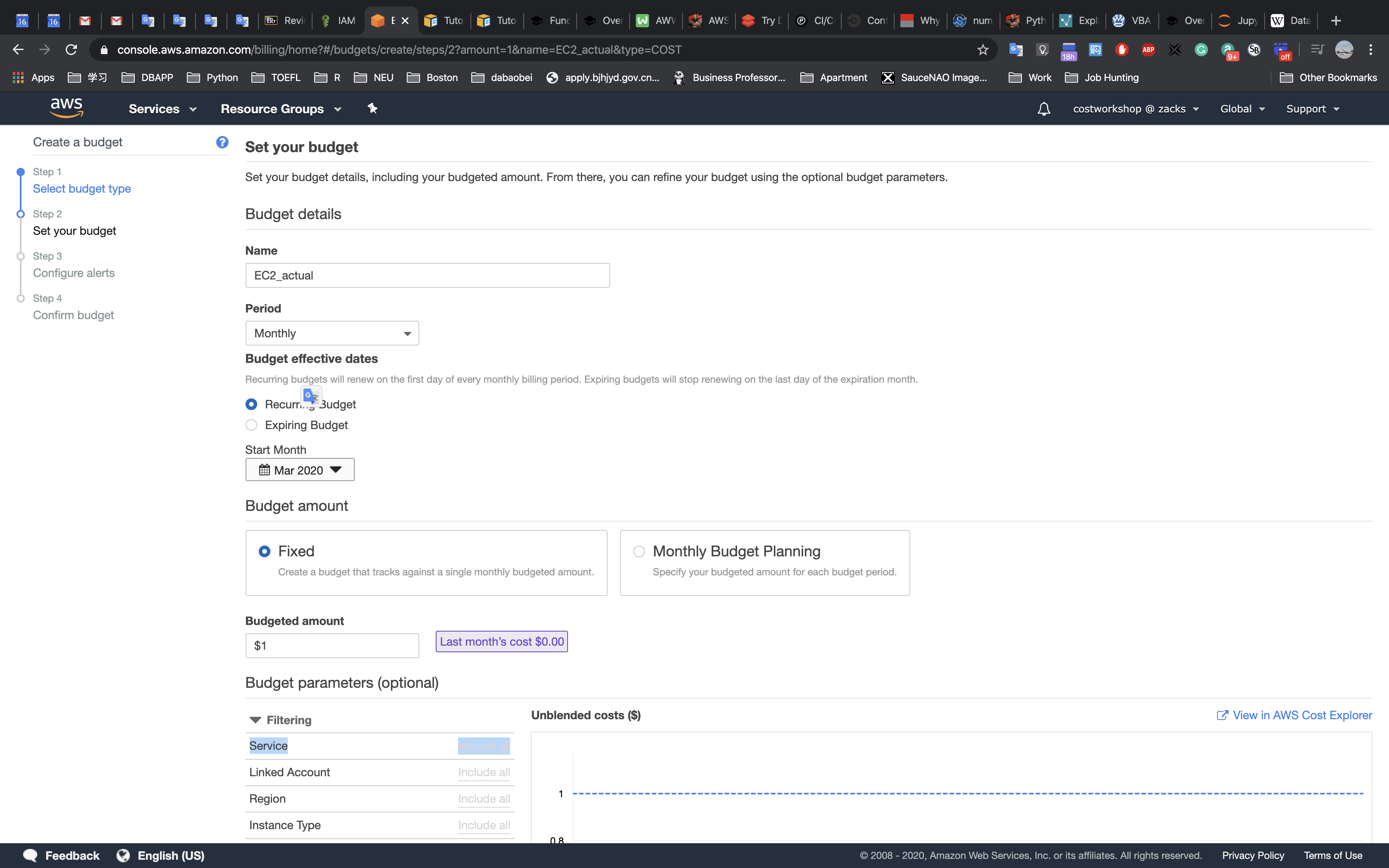Click the blue help question mark icon
1389x868 pixels.
(222, 142)
